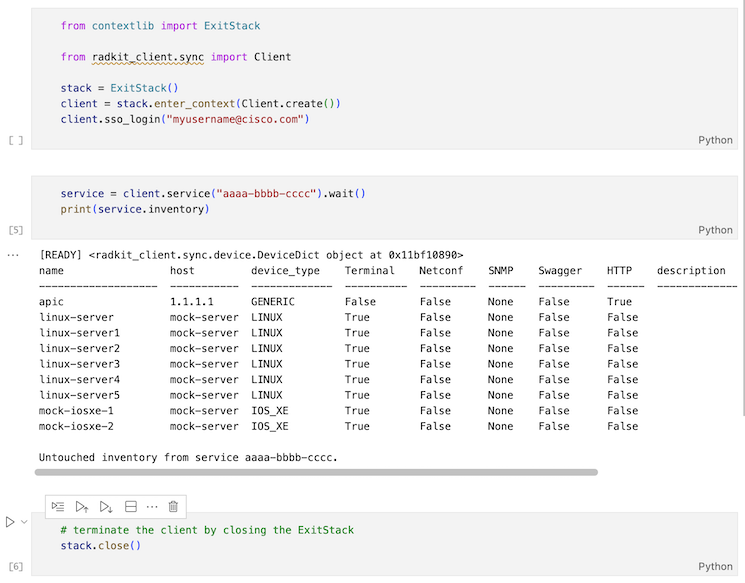Split the cell using toolbar icon
The width and height of the screenshot is (745, 583).
pyautogui.click(x=131, y=507)
